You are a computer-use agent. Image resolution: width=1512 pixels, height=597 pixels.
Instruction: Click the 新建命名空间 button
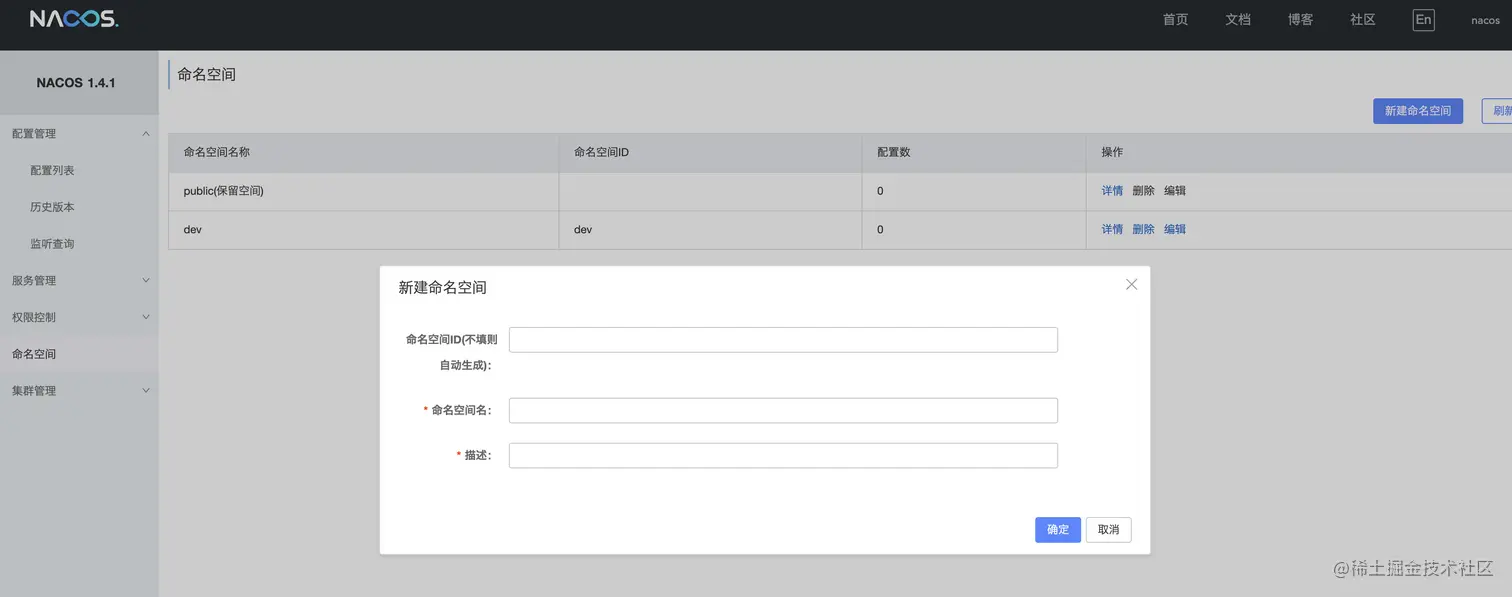[x=1418, y=110]
